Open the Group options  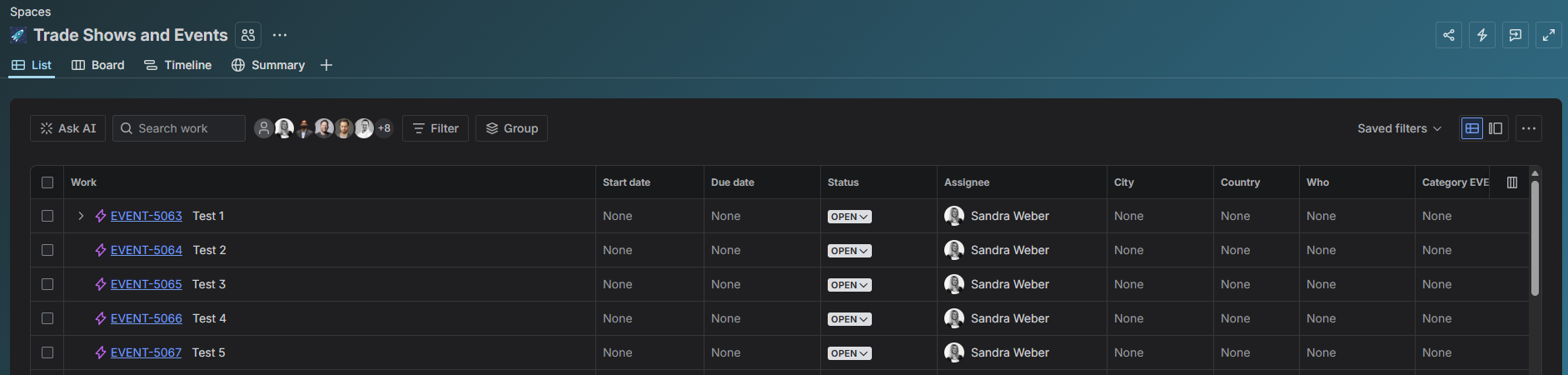click(511, 128)
